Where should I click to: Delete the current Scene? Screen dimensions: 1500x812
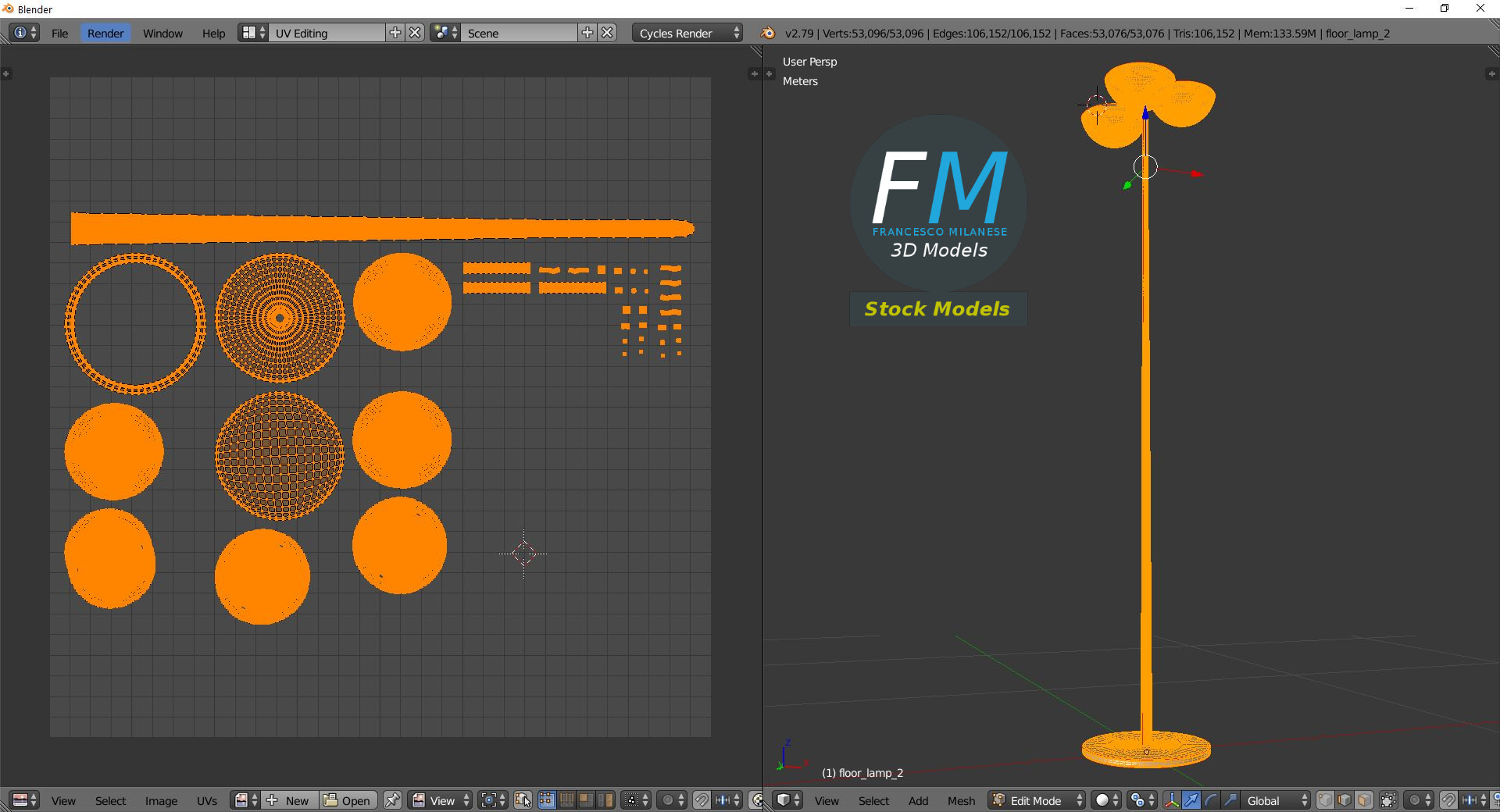click(x=607, y=33)
